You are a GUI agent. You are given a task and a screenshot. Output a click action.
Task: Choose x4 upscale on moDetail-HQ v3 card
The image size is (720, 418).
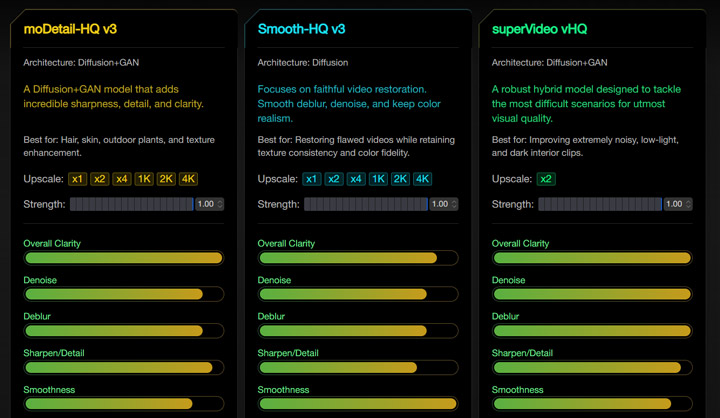(x=123, y=179)
